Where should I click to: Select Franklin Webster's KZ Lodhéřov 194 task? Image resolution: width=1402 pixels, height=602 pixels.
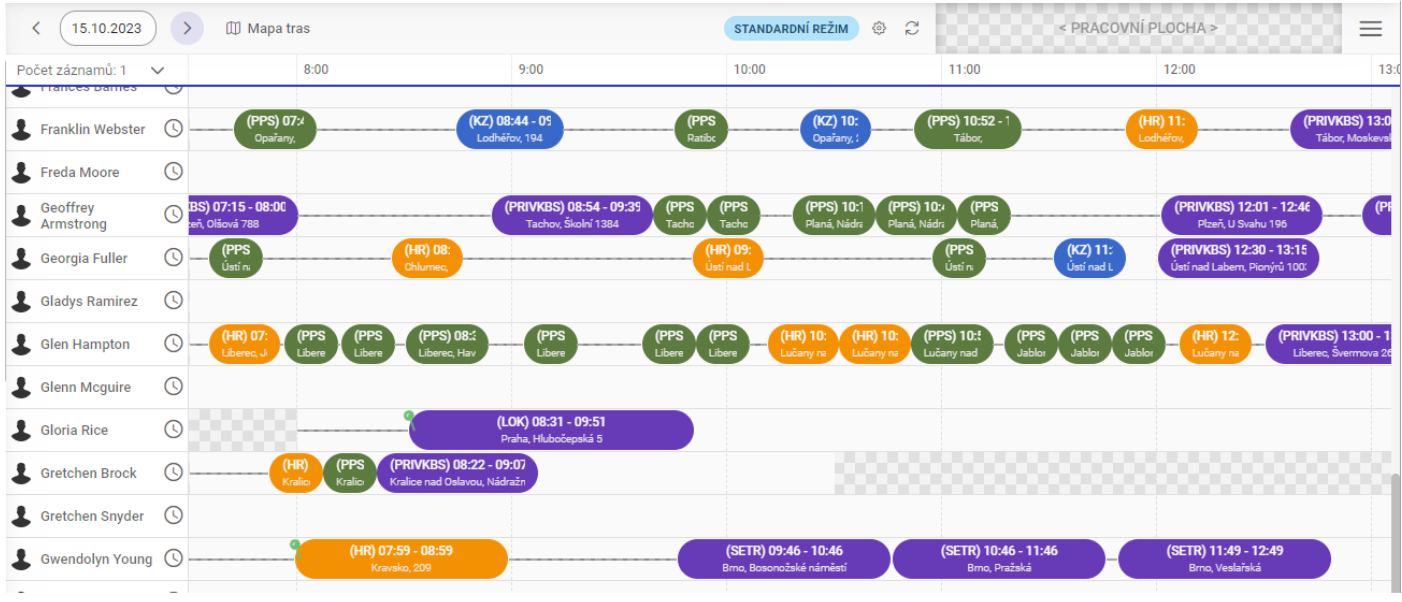pyautogui.click(x=509, y=129)
